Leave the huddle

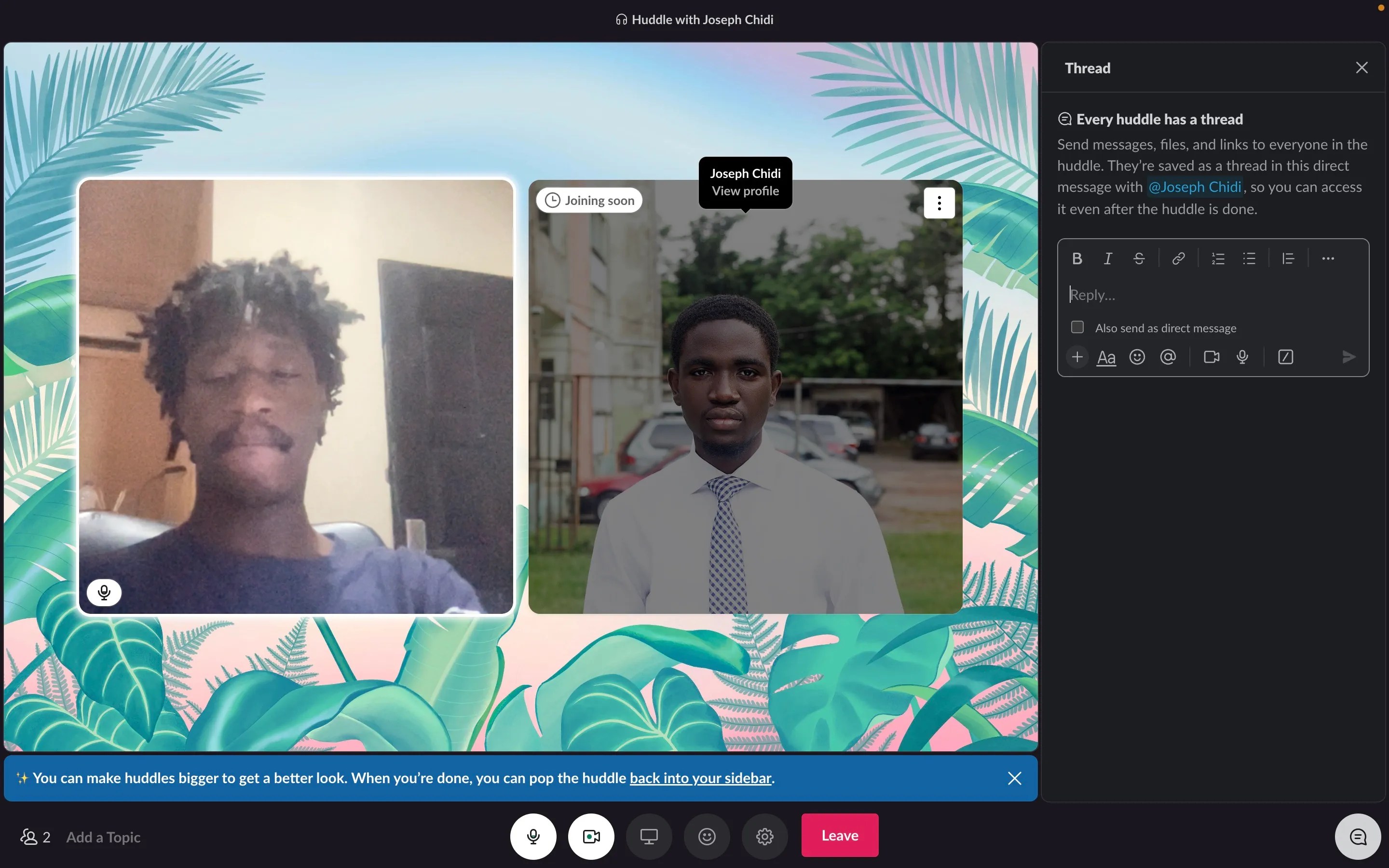(x=839, y=835)
